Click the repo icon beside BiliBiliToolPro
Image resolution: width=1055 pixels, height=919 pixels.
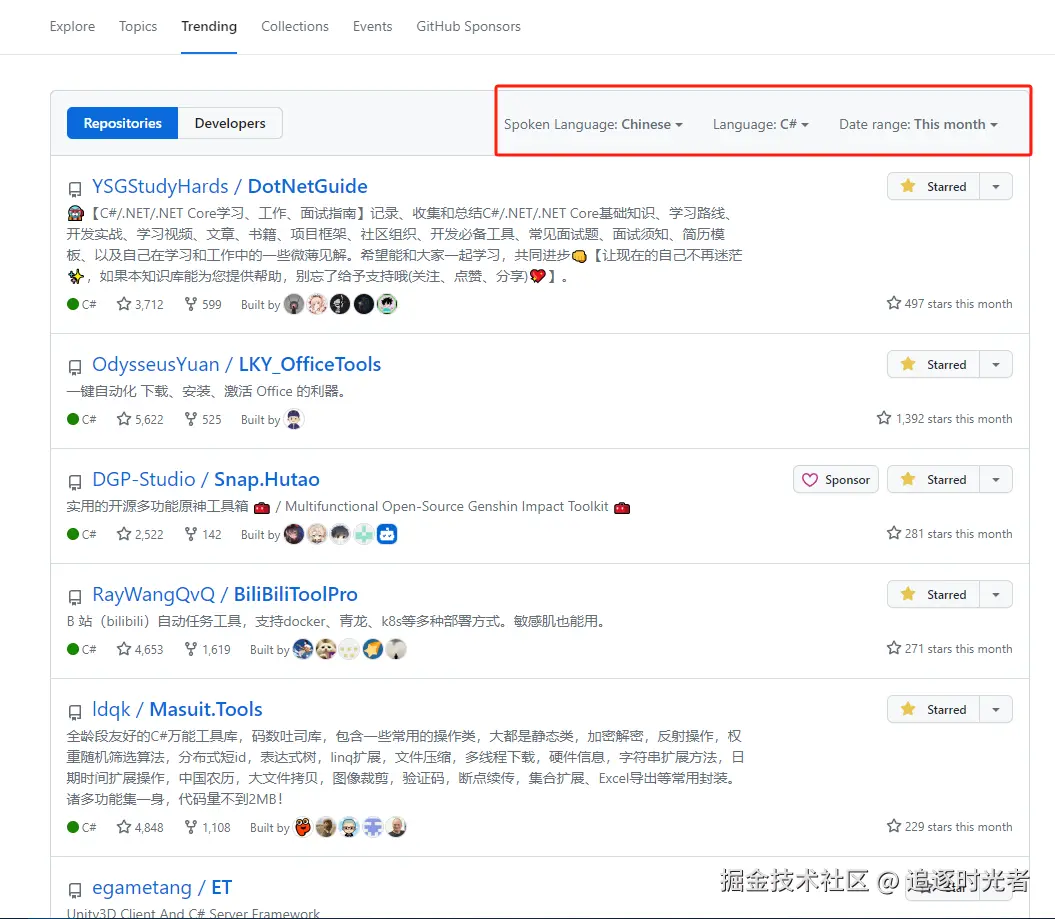[x=75, y=597]
